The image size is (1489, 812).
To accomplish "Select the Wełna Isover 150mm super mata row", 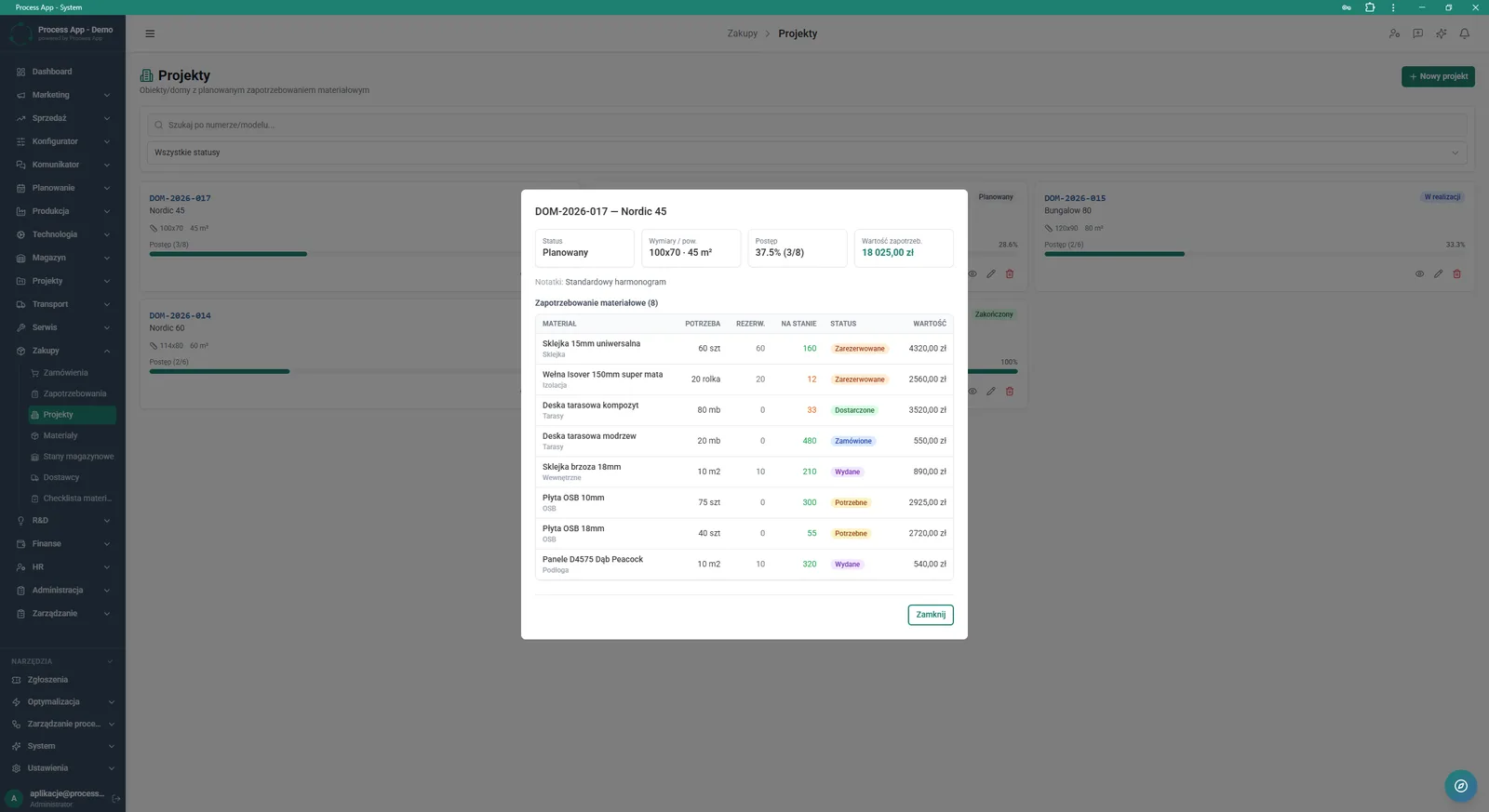I will [744, 379].
